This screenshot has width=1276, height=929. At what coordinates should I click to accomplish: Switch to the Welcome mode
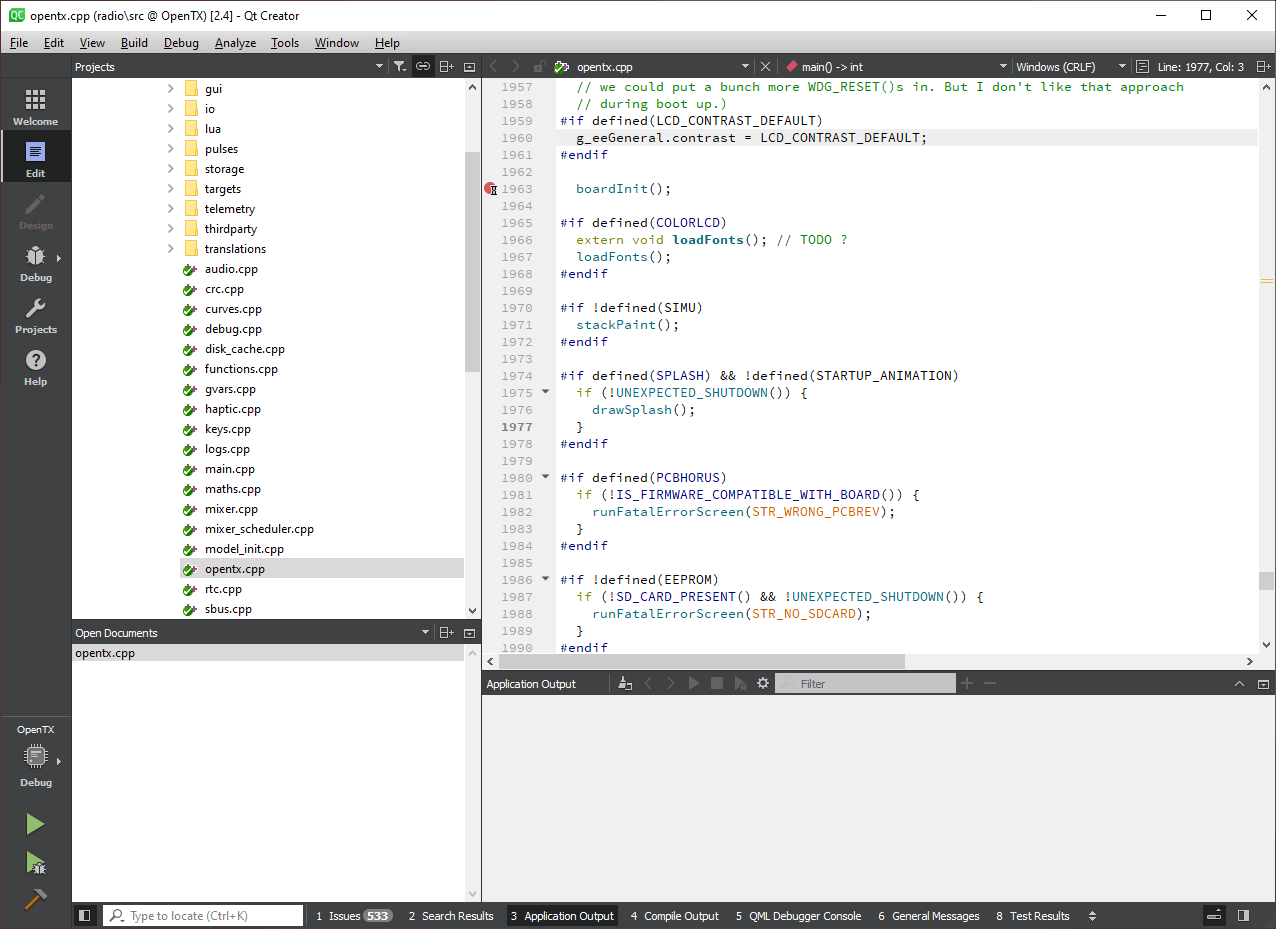pos(35,104)
